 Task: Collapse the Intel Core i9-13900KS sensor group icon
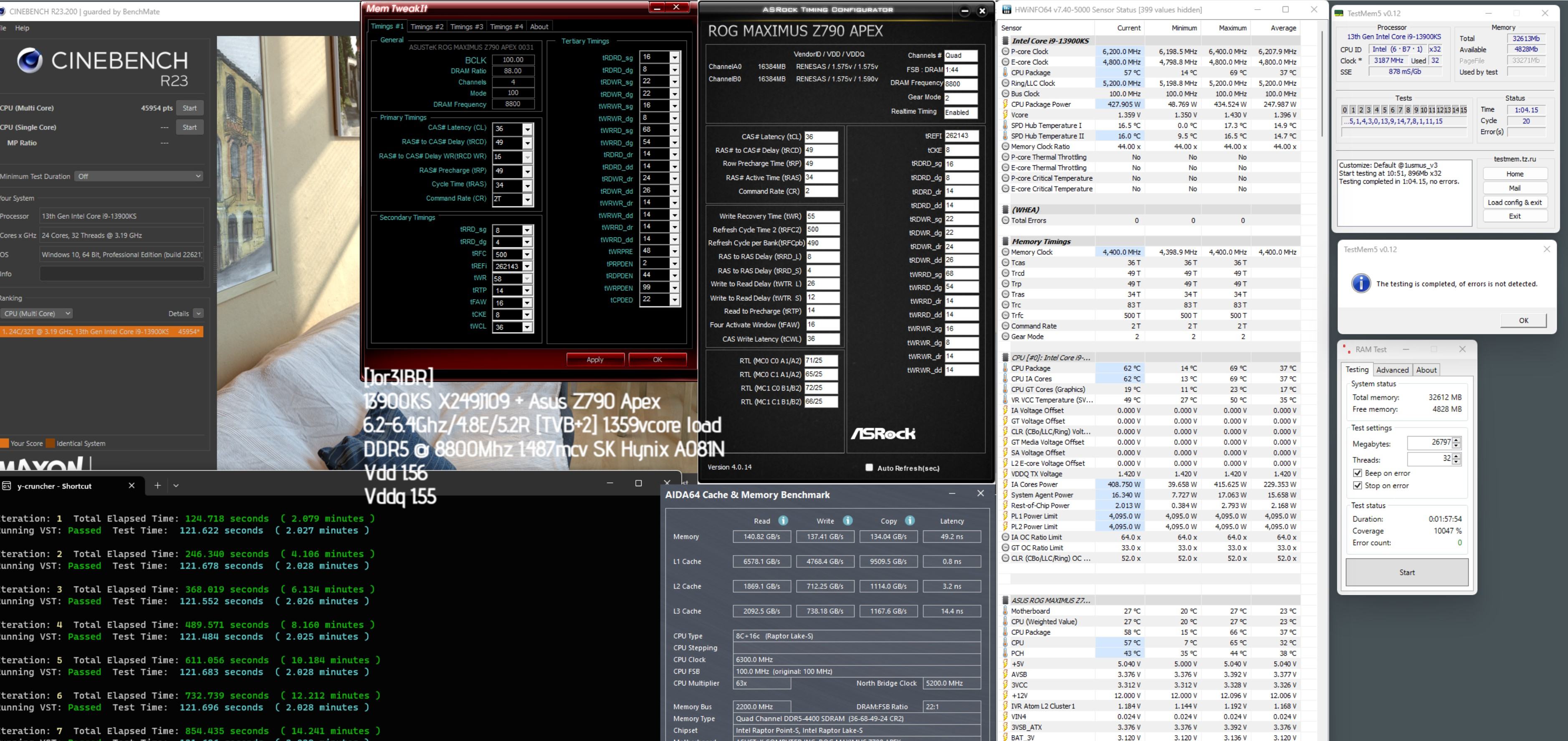pos(1006,41)
